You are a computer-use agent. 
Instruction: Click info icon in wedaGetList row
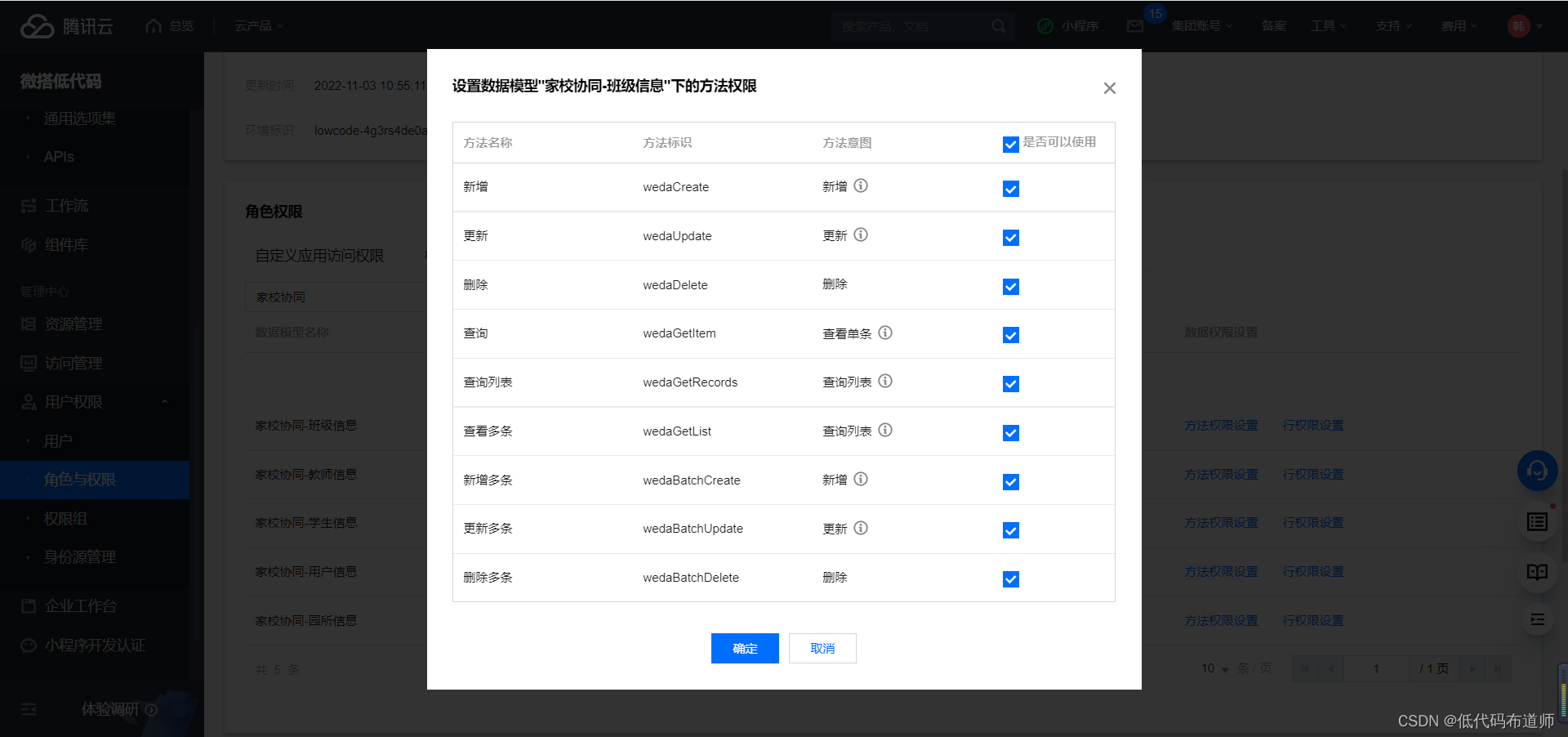click(885, 430)
